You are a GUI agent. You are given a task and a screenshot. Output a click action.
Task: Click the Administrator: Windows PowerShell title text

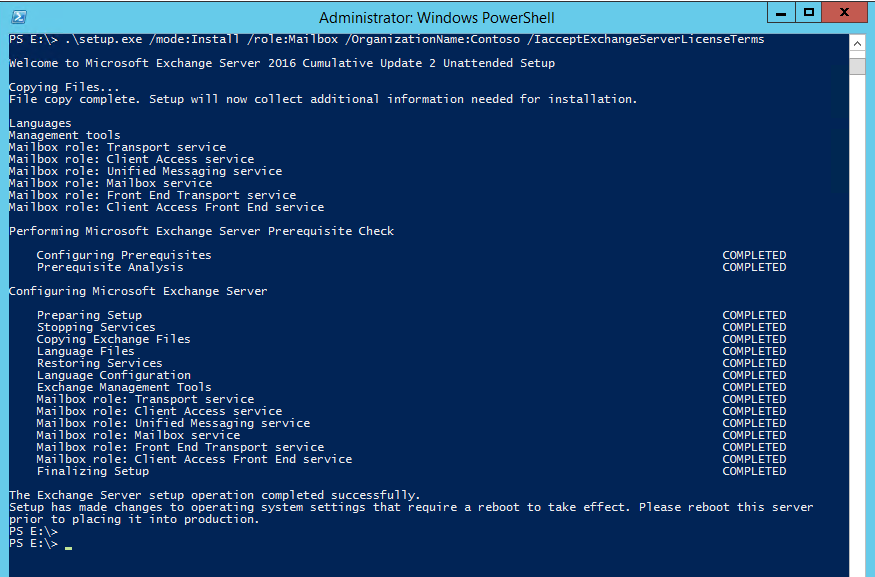pyautogui.click(x=436, y=18)
